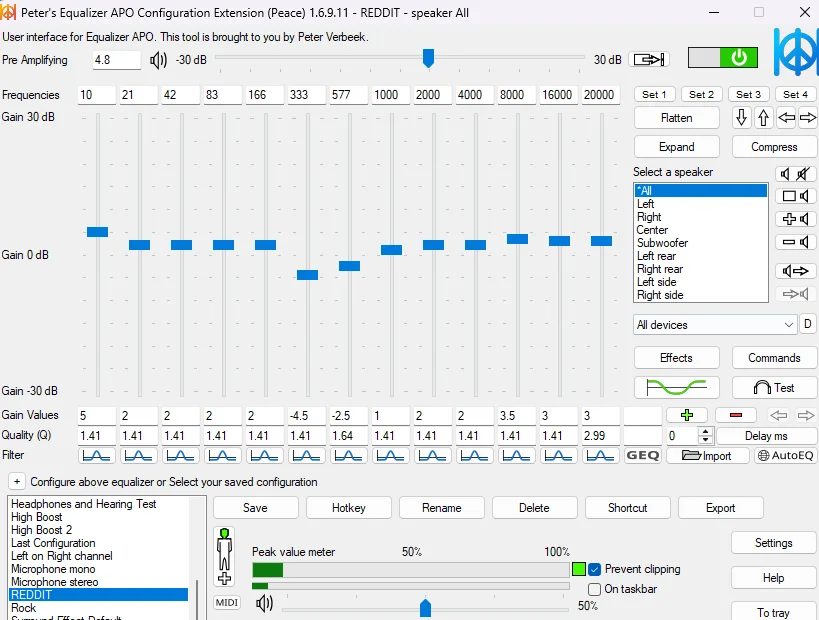The width and height of the screenshot is (819, 620).
Task: Click the 333 Hz gain slider handle
Action: point(307,275)
